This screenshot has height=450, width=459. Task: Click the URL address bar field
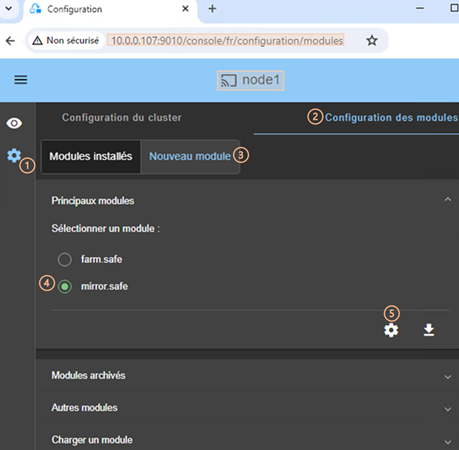pos(227,41)
